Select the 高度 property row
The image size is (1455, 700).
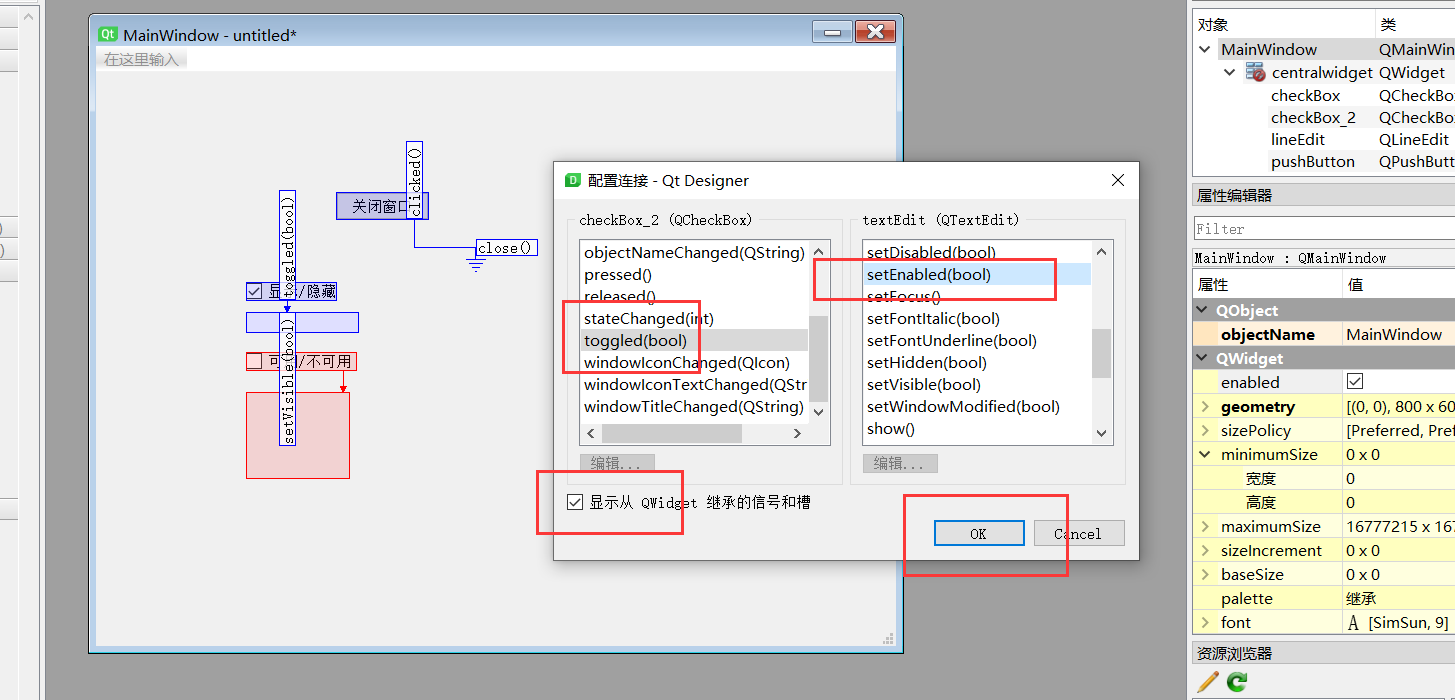pyautogui.click(x=1324, y=503)
